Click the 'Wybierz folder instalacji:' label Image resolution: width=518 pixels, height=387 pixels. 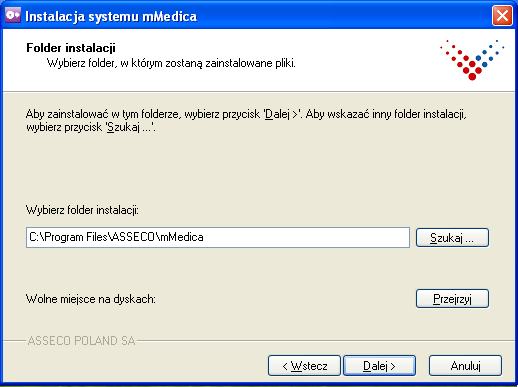pyautogui.click(x=82, y=210)
